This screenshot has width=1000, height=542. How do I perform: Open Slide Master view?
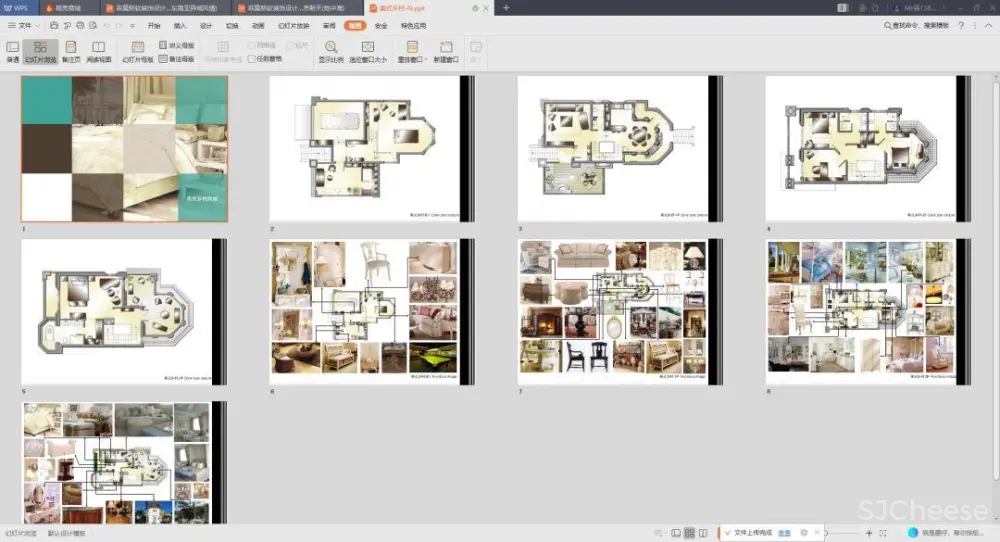[x=136, y=51]
